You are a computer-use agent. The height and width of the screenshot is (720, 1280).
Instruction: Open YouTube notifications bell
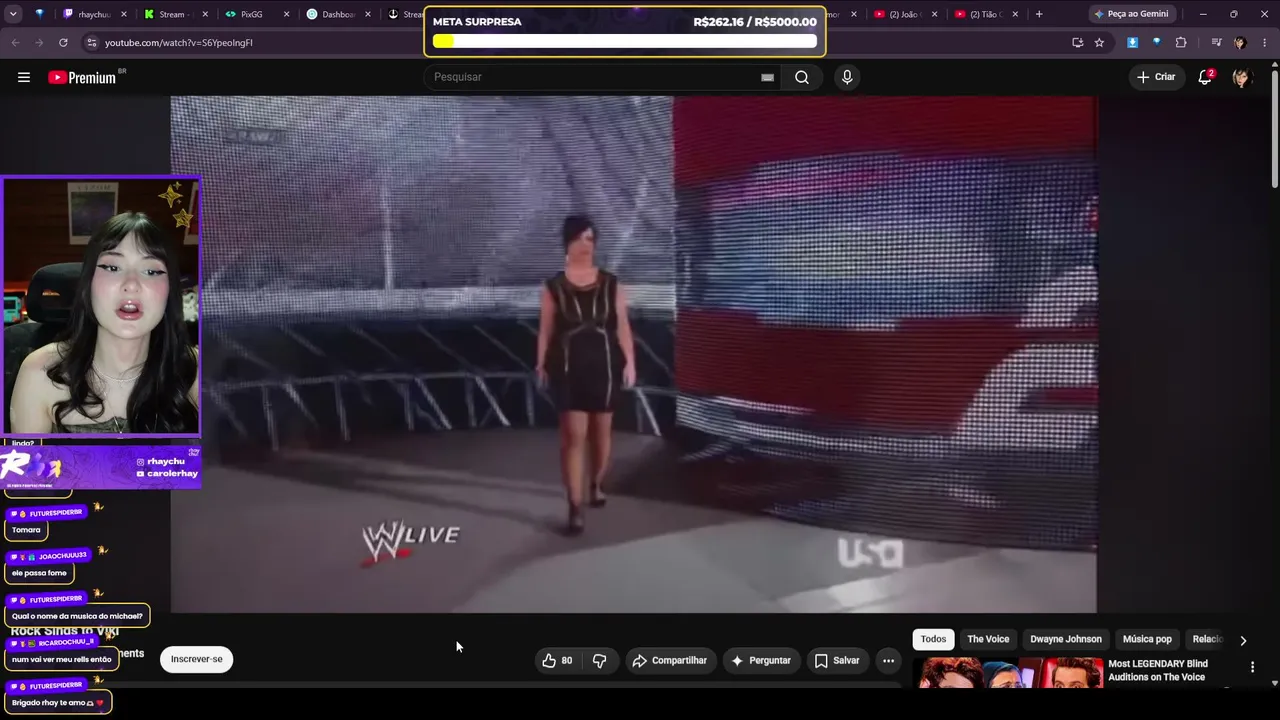point(1205,77)
